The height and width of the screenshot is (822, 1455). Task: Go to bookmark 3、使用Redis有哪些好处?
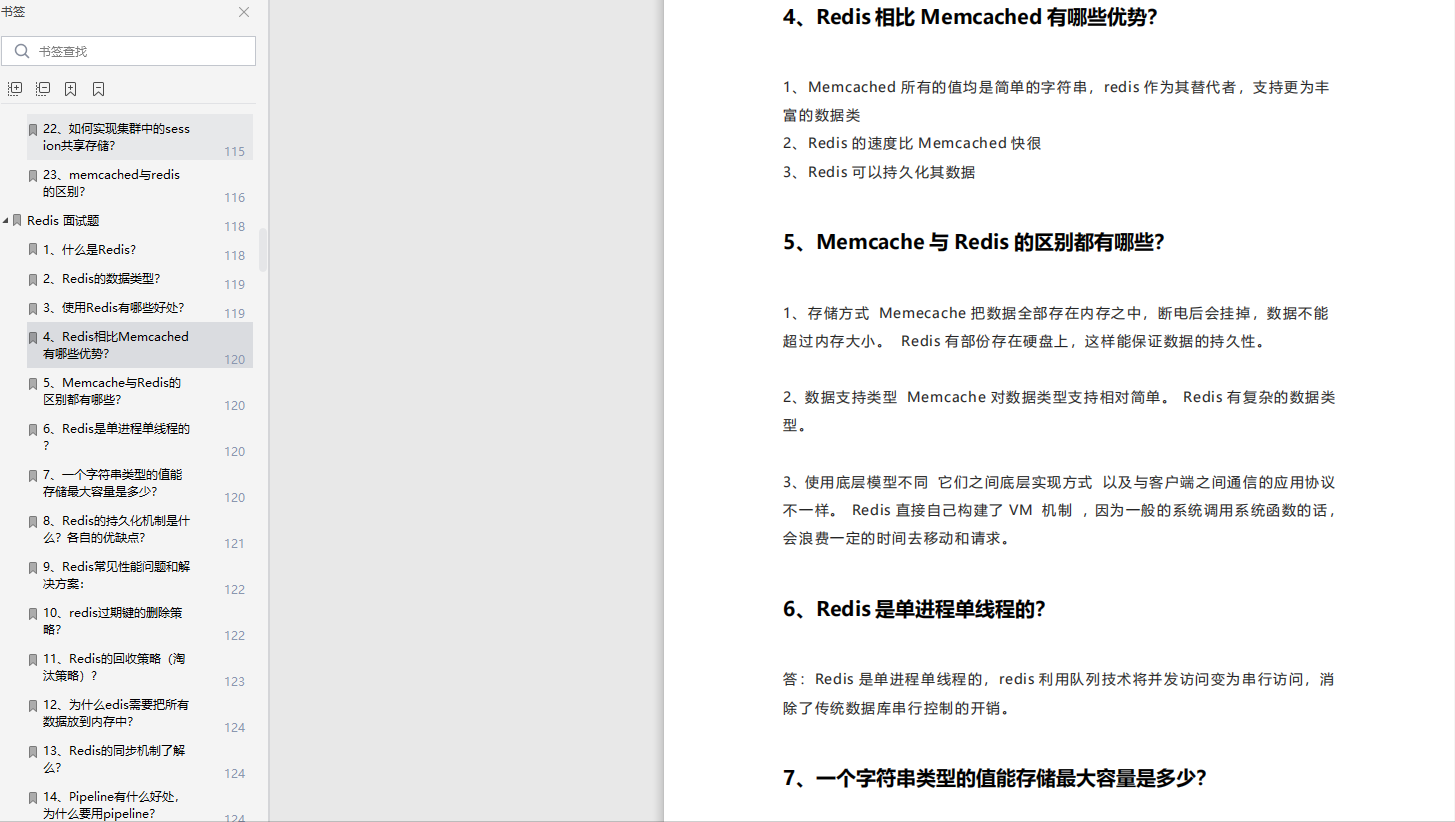pyautogui.click(x=113, y=308)
